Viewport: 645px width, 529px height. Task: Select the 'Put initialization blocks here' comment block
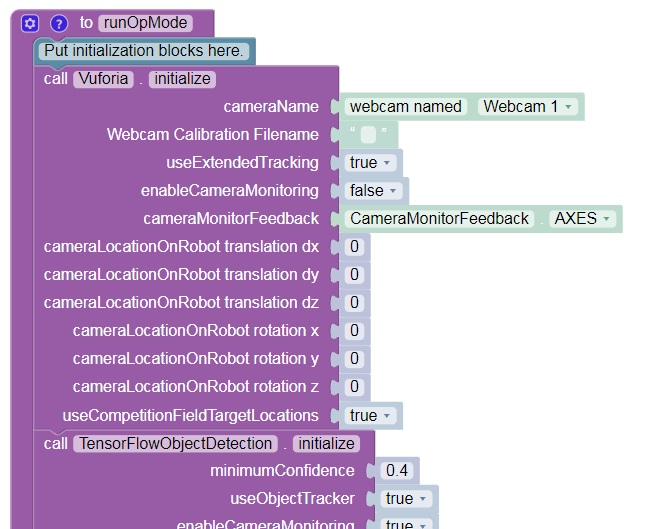[x=144, y=50]
